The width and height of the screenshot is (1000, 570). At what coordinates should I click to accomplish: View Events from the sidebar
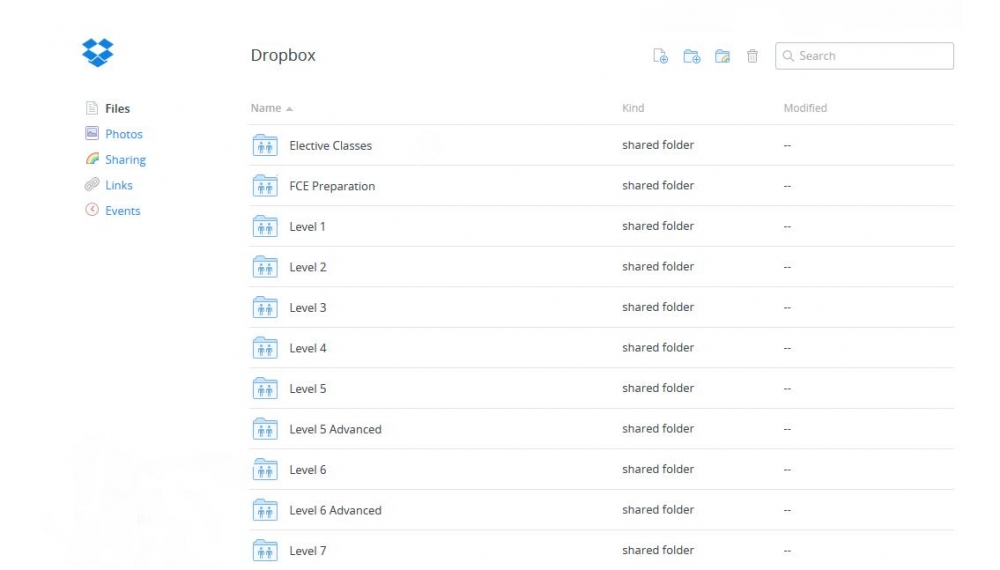tap(122, 211)
